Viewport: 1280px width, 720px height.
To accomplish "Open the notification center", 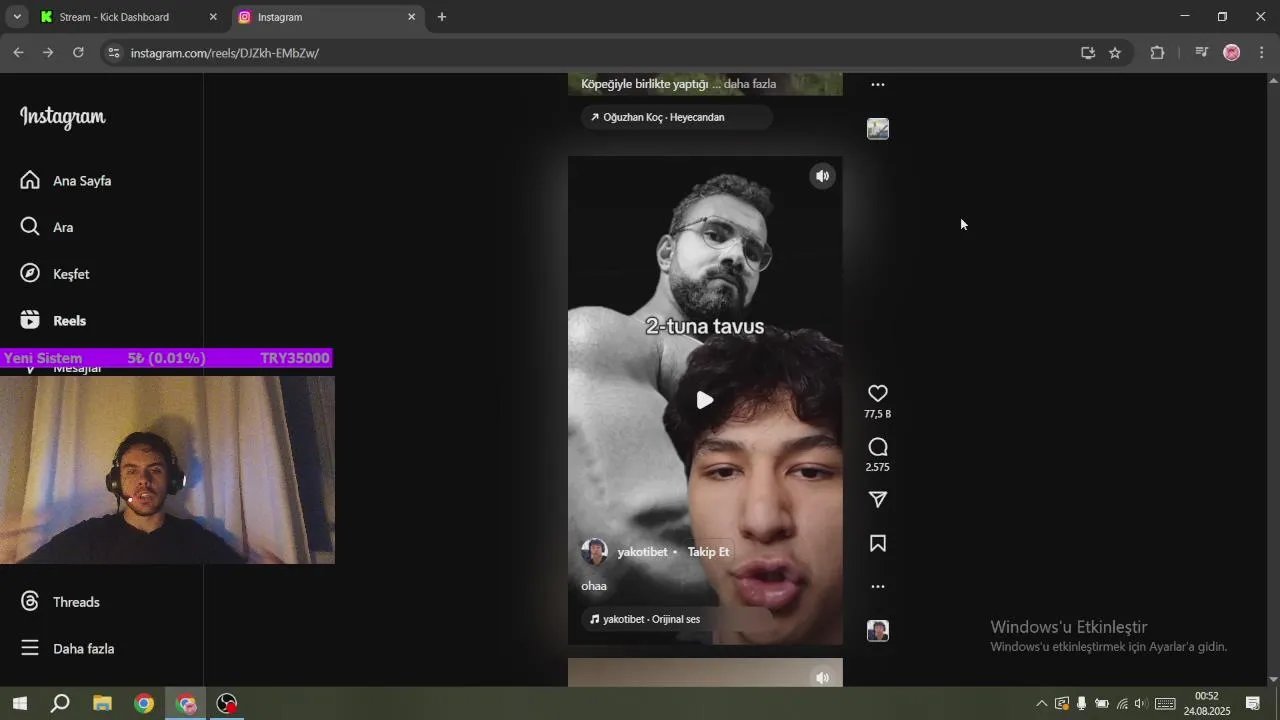I will click(x=1252, y=704).
